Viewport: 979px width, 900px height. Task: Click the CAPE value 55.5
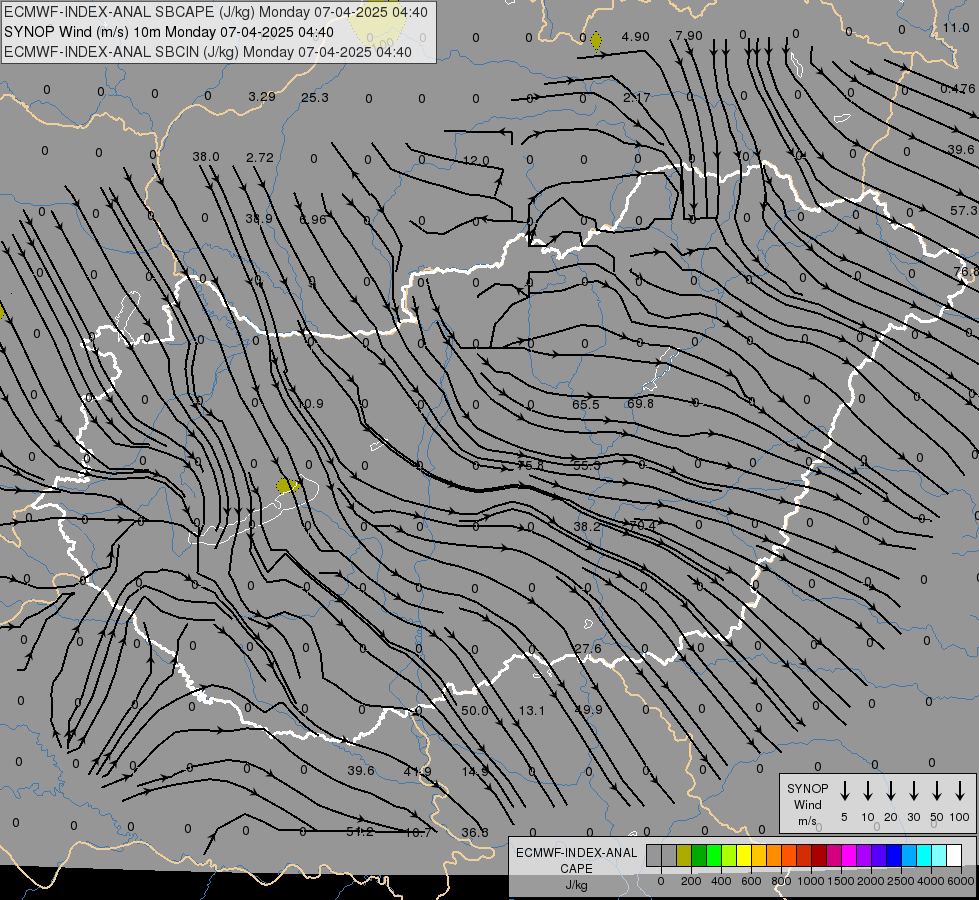pos(587,465)
